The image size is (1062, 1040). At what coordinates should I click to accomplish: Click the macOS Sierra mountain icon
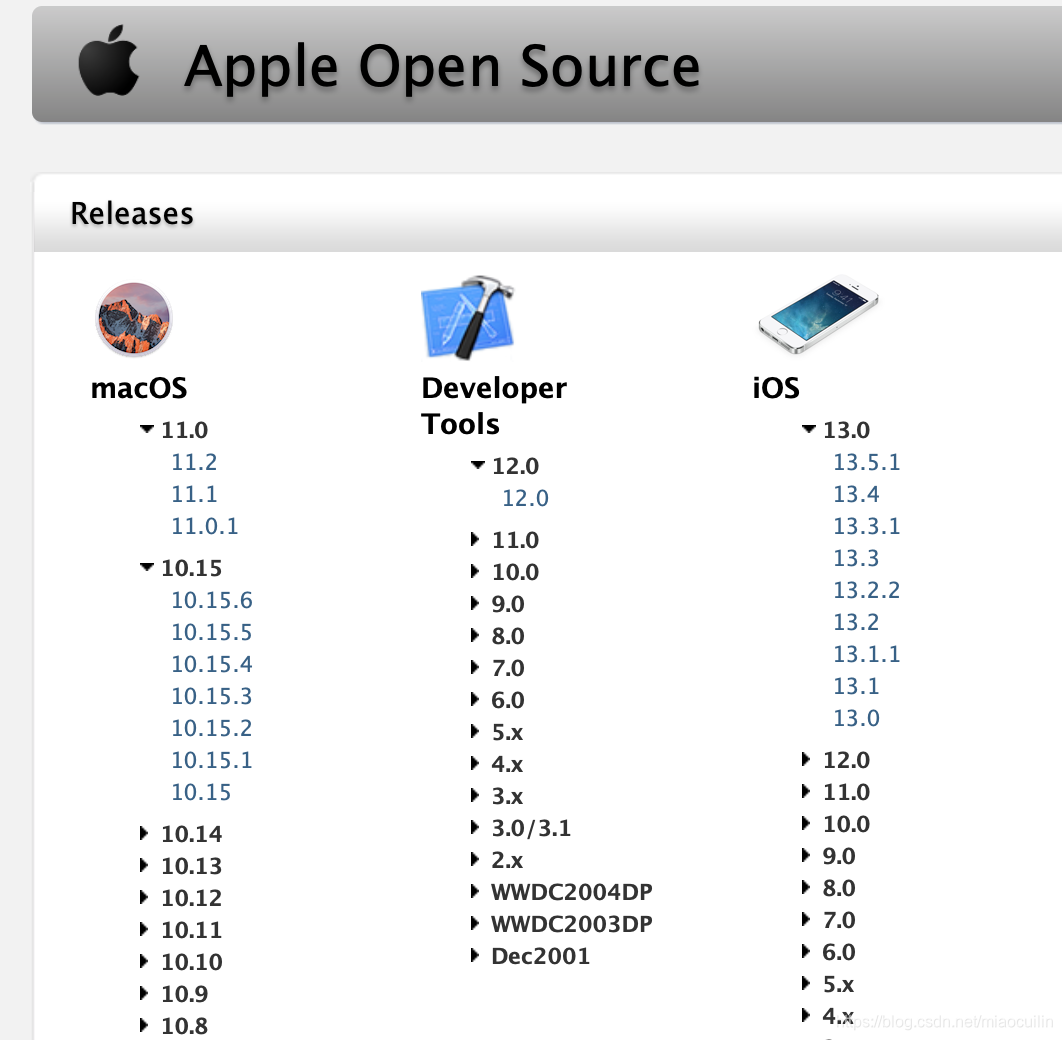133,319
